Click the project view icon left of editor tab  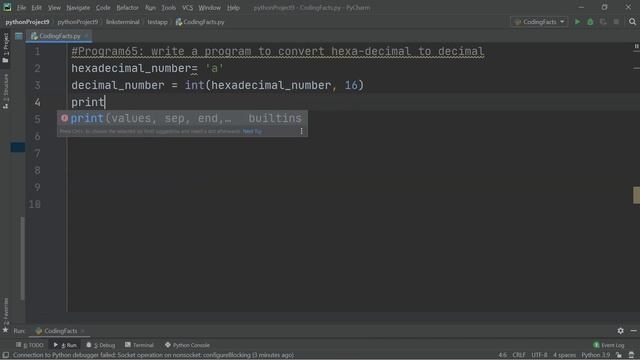click(x=18, y=36)
